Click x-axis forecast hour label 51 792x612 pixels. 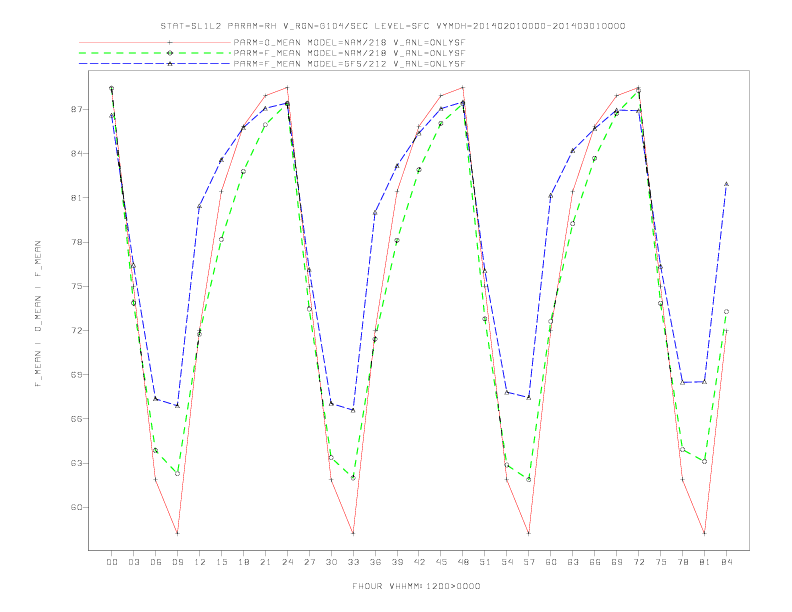485,562
